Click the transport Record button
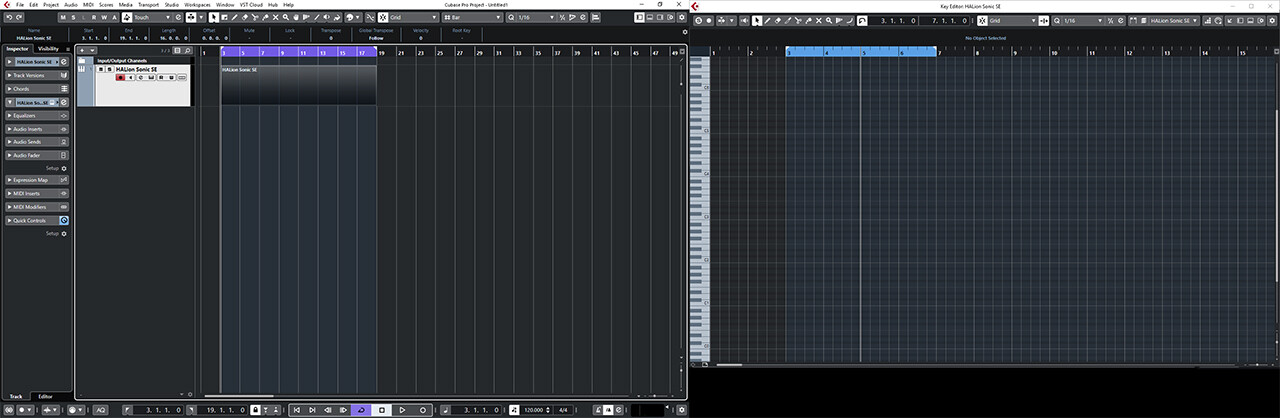This screenshot has height=418, width=1280. click(423, 410)
